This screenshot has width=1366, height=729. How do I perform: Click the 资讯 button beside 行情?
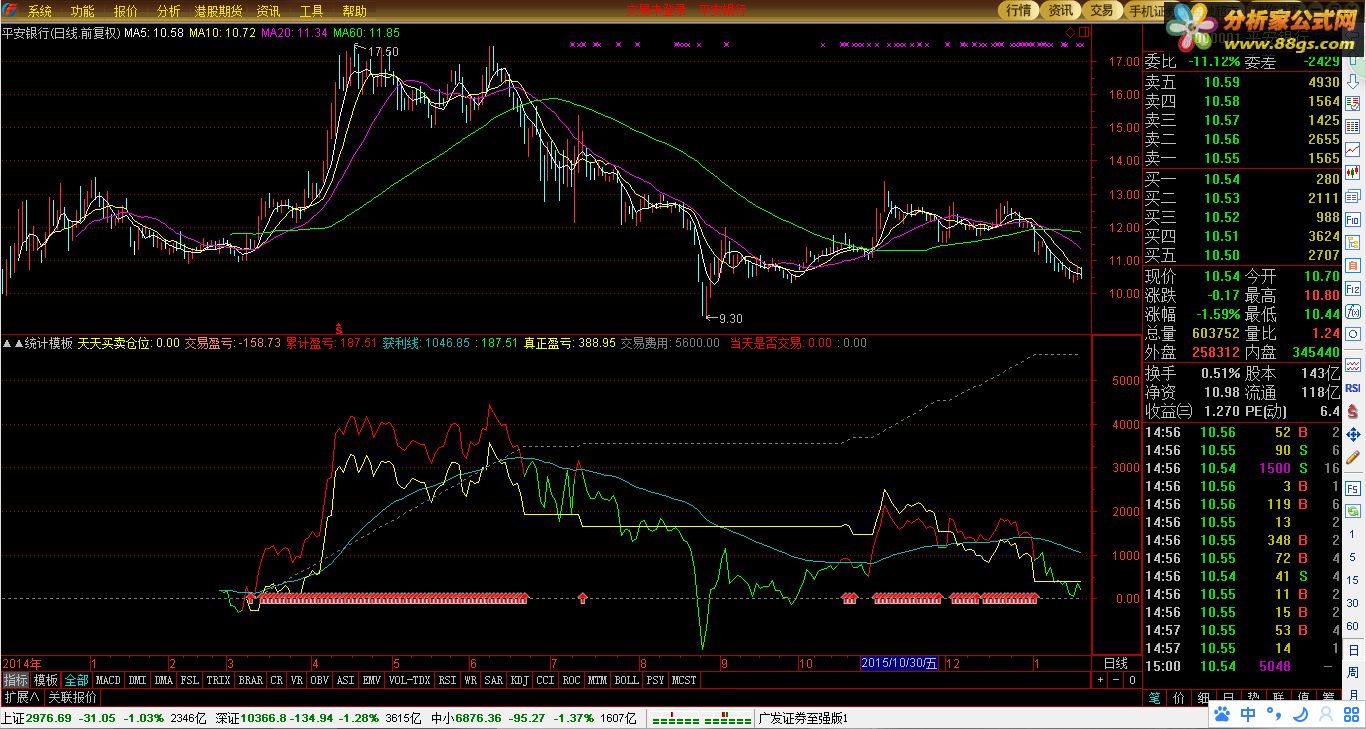tap(1060, 10)
